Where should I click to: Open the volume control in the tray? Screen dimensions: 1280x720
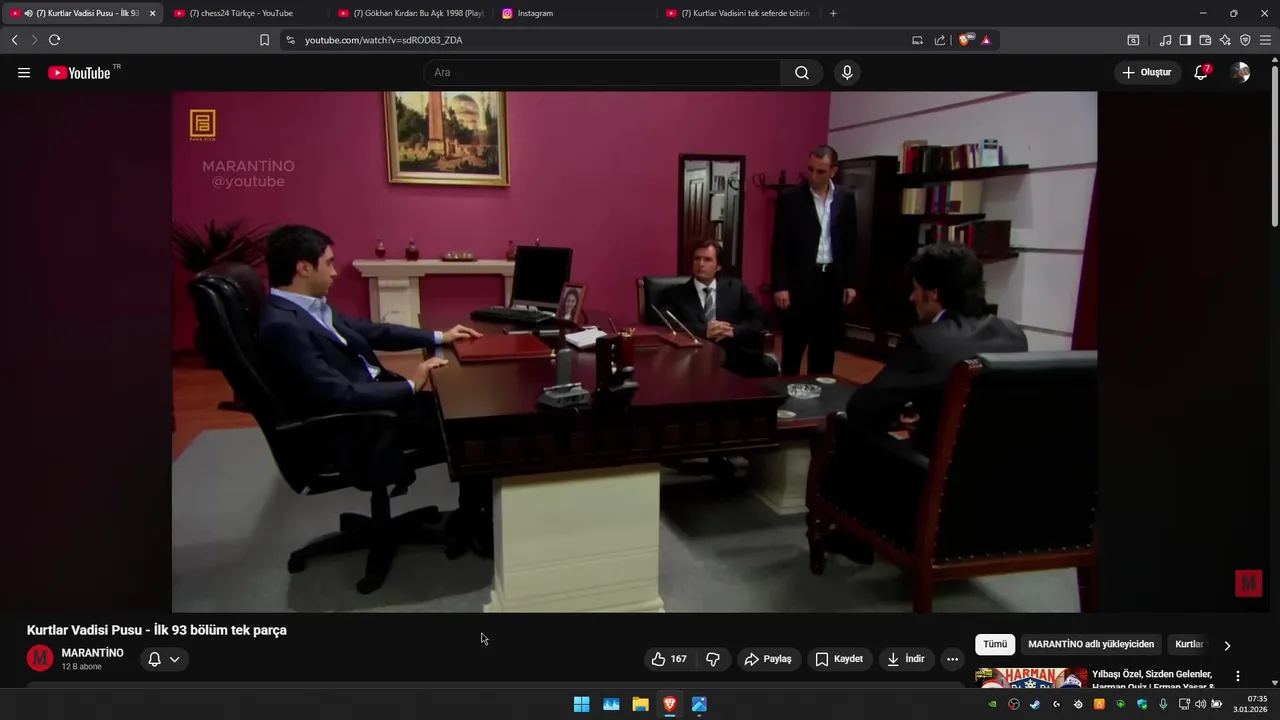1200,704
